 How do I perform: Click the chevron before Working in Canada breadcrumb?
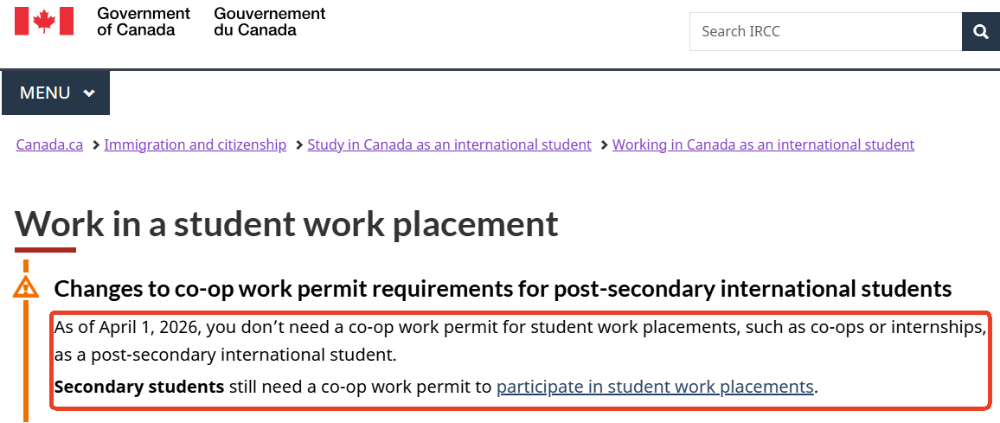[602, 145]
